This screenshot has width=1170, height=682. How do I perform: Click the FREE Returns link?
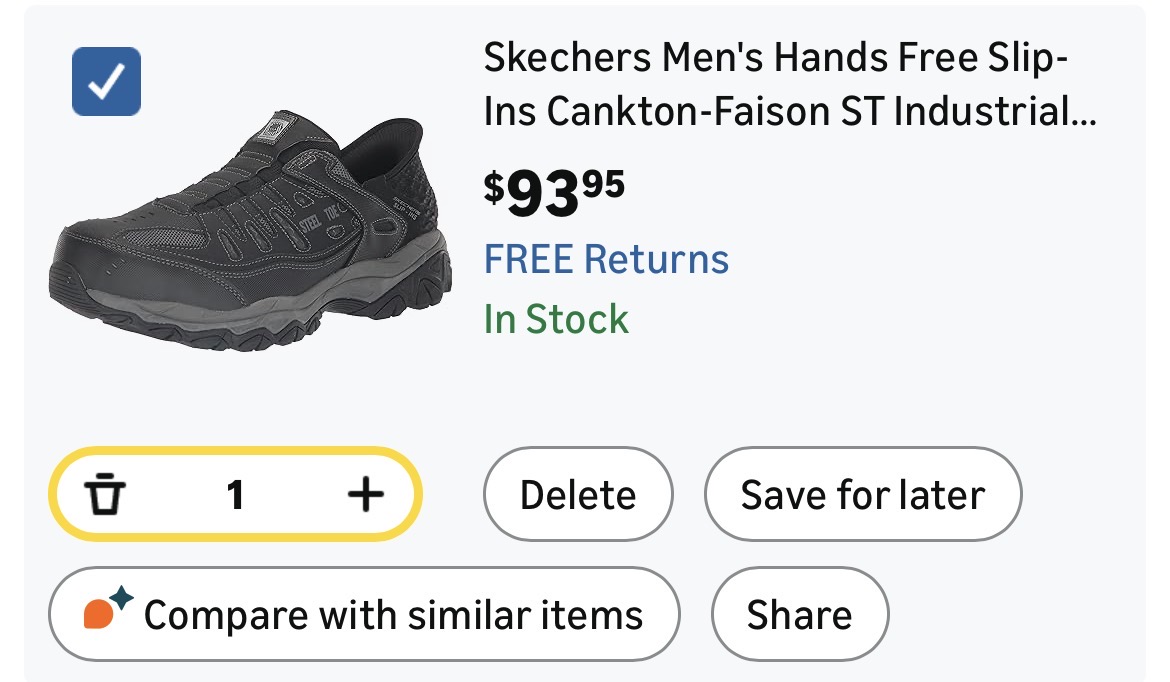(x=606, y=260)
